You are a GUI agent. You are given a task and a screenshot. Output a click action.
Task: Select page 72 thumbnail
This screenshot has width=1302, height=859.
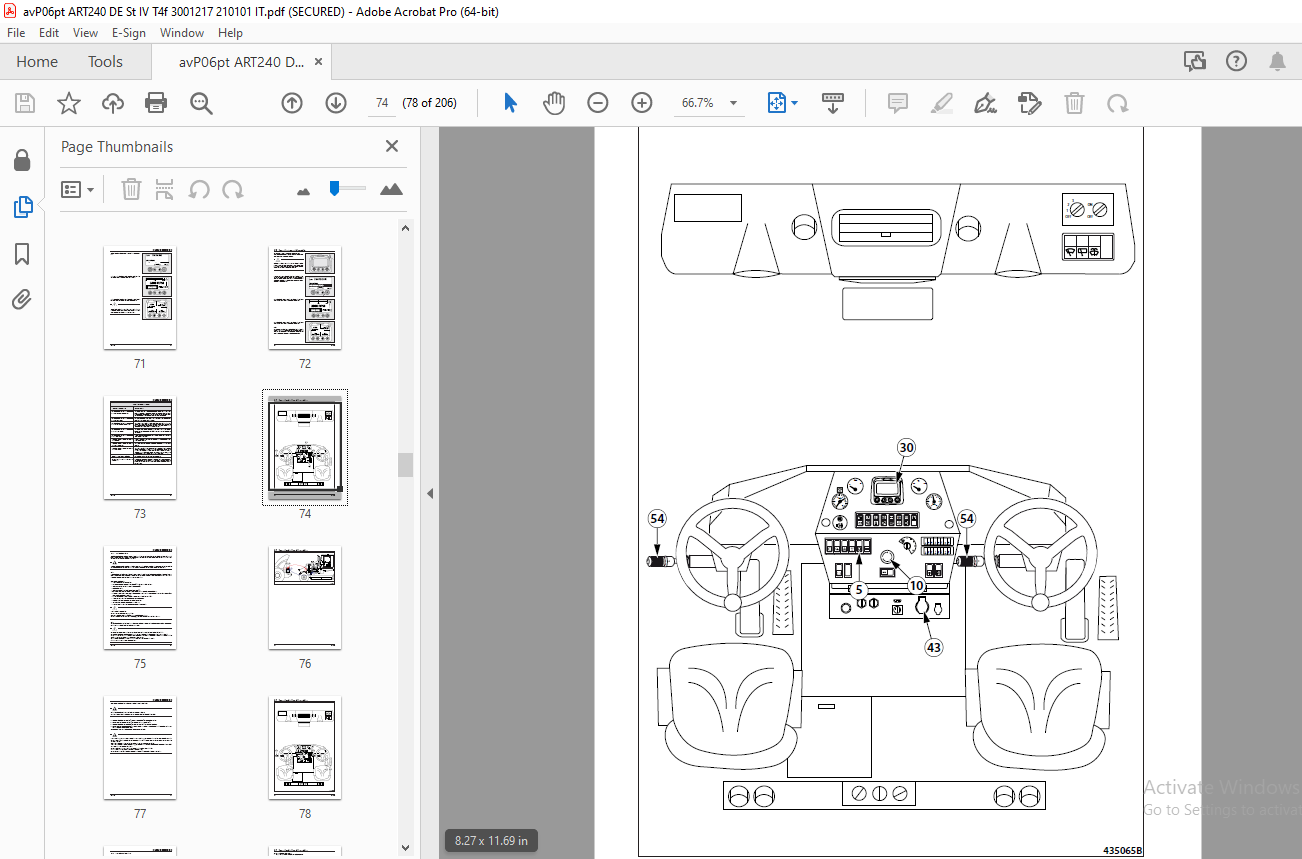[x=305, y=298]
